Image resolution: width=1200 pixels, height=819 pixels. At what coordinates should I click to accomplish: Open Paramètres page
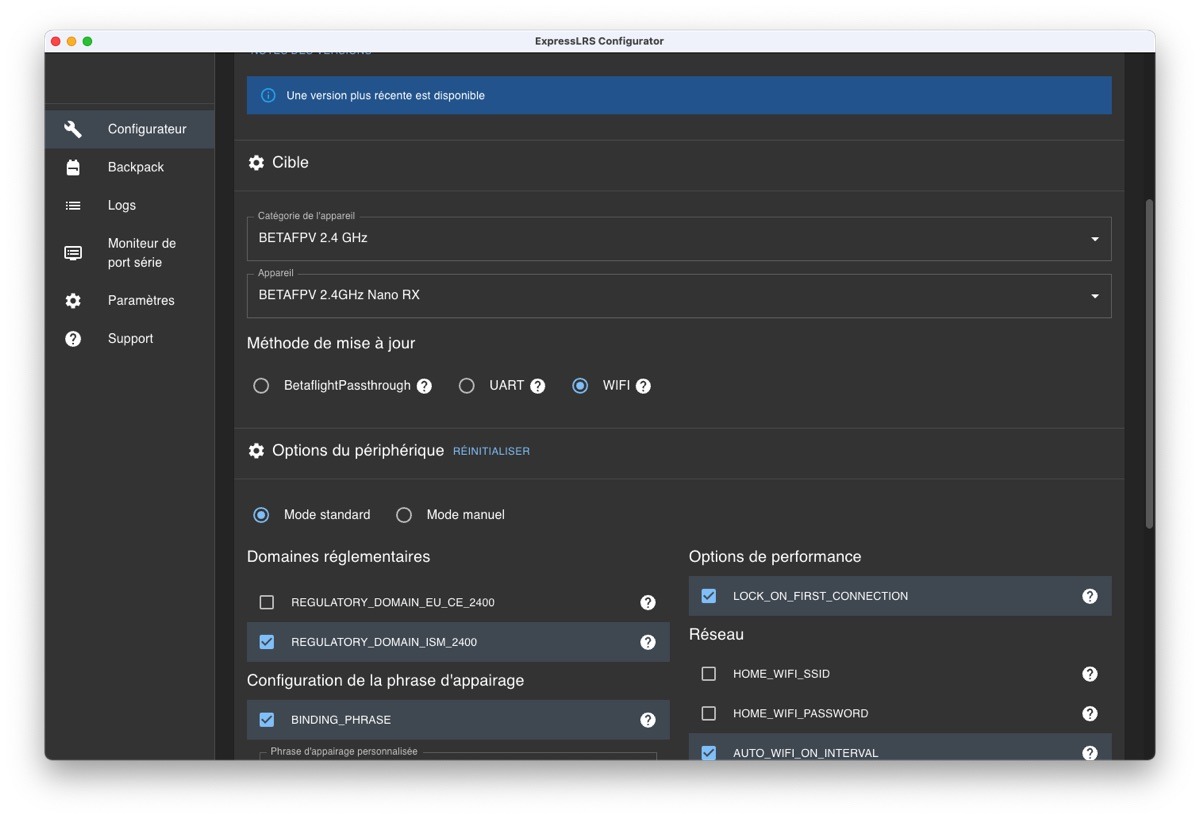point(129,300)
